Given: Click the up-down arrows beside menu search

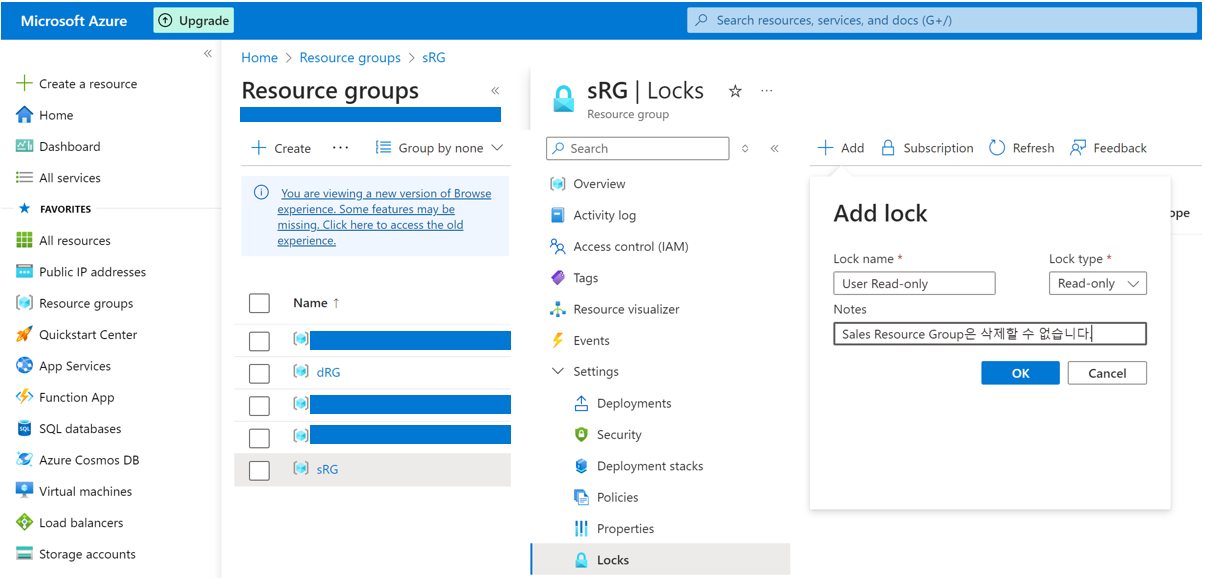Looking at the screenshot, I should (744, 148).
